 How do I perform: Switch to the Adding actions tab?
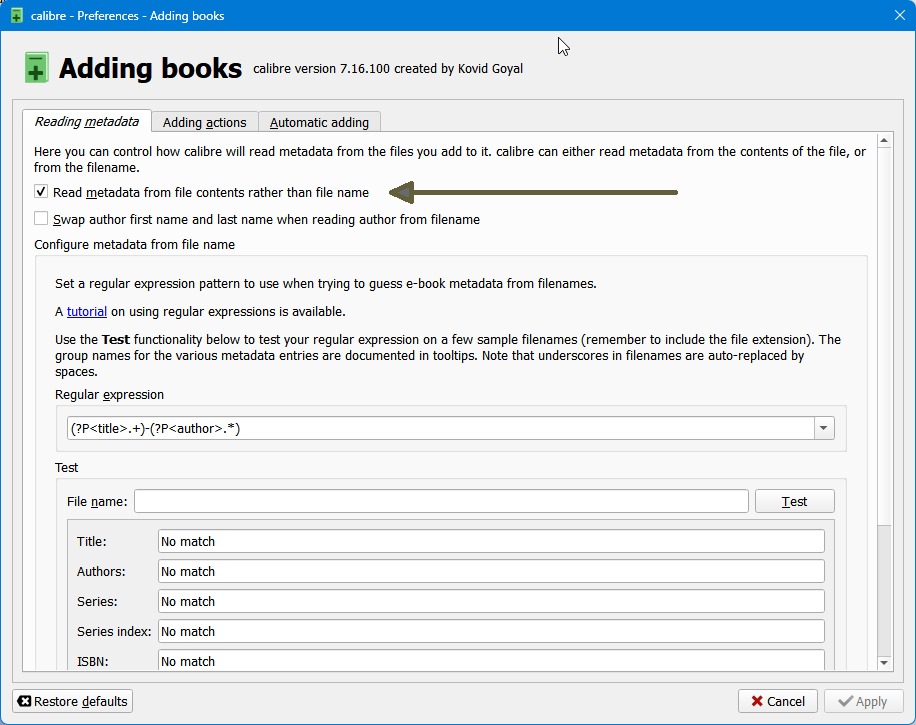tap(204, 122)
